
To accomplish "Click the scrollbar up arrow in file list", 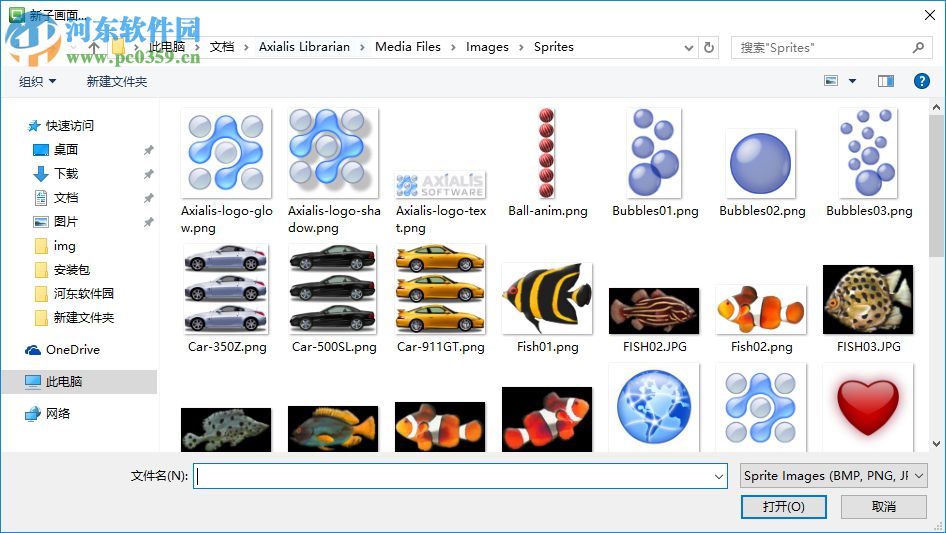I will point(936,107).
